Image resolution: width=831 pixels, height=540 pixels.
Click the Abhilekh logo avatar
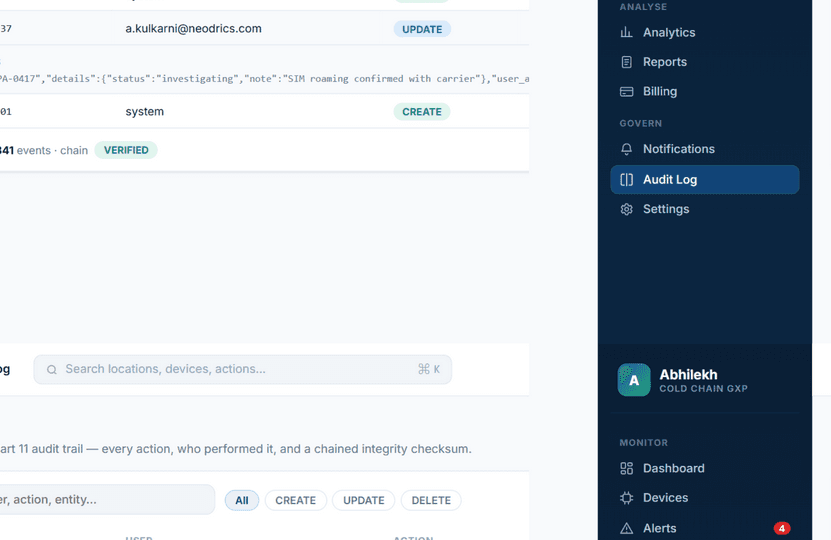click(x=634, y=380)
